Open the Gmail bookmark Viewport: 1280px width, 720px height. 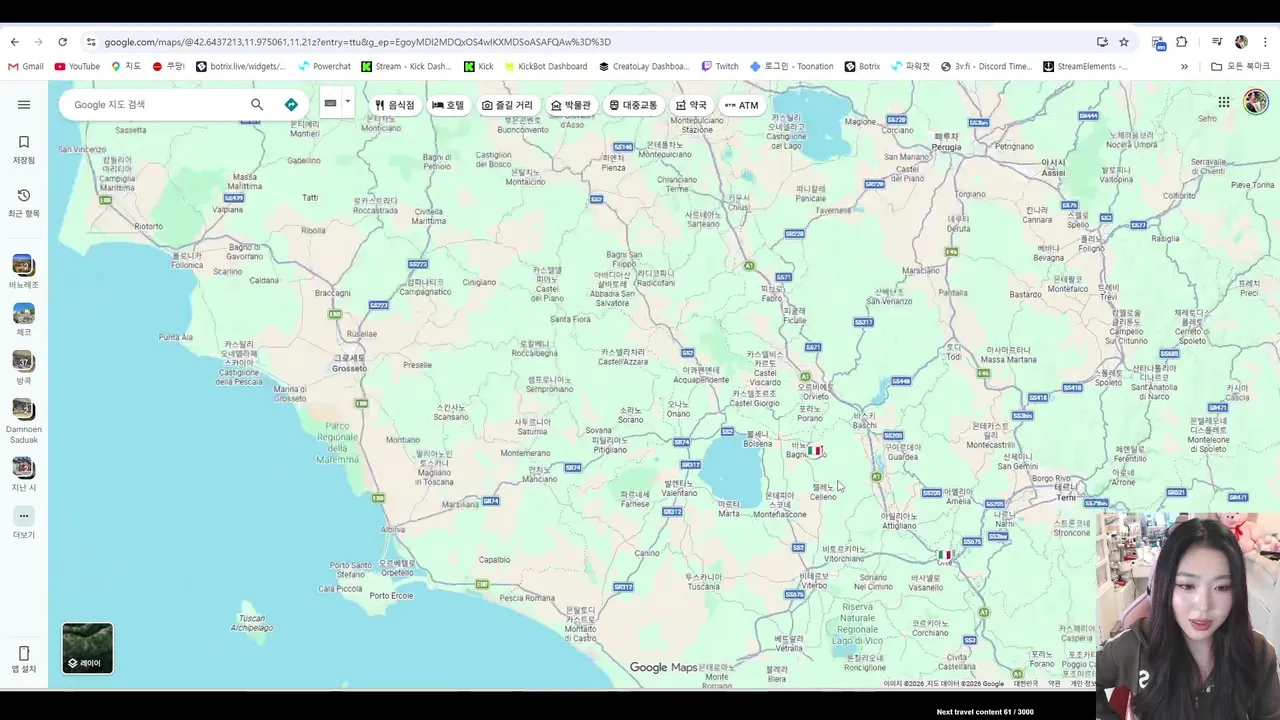point(26,67)
